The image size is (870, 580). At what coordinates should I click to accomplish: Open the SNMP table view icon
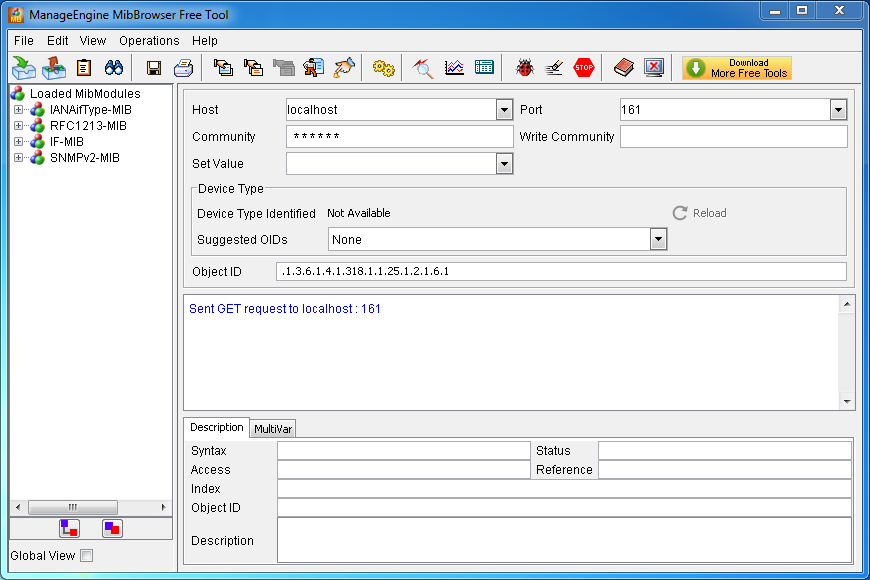point(484,68)
